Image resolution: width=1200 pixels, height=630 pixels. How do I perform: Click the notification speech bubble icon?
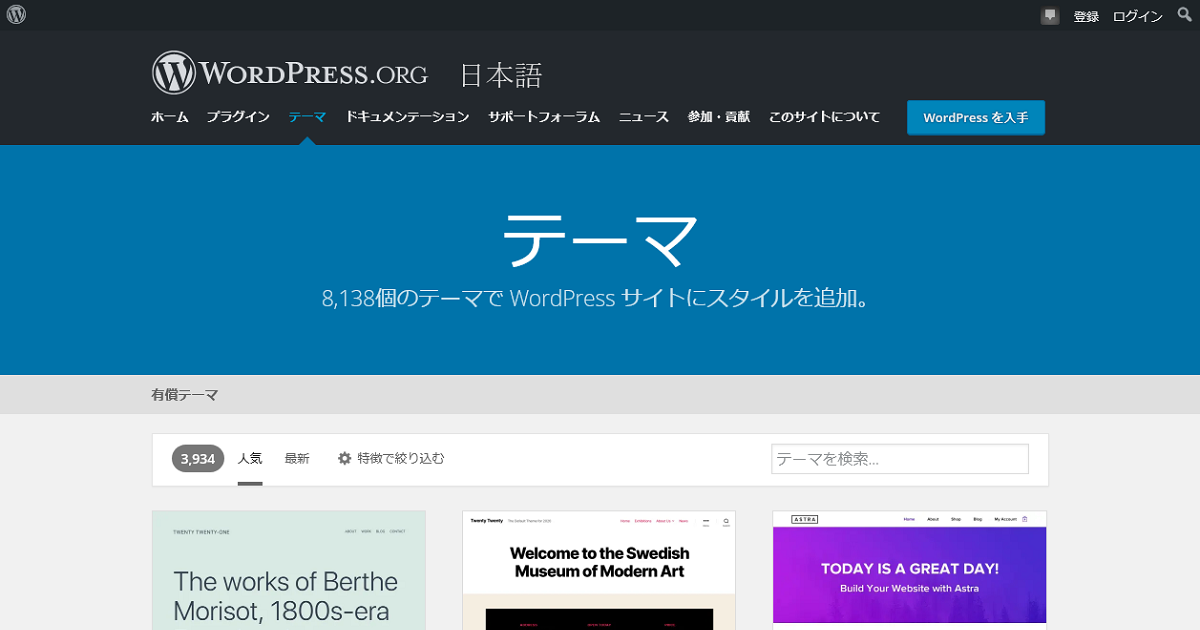tap(1049, 16)
